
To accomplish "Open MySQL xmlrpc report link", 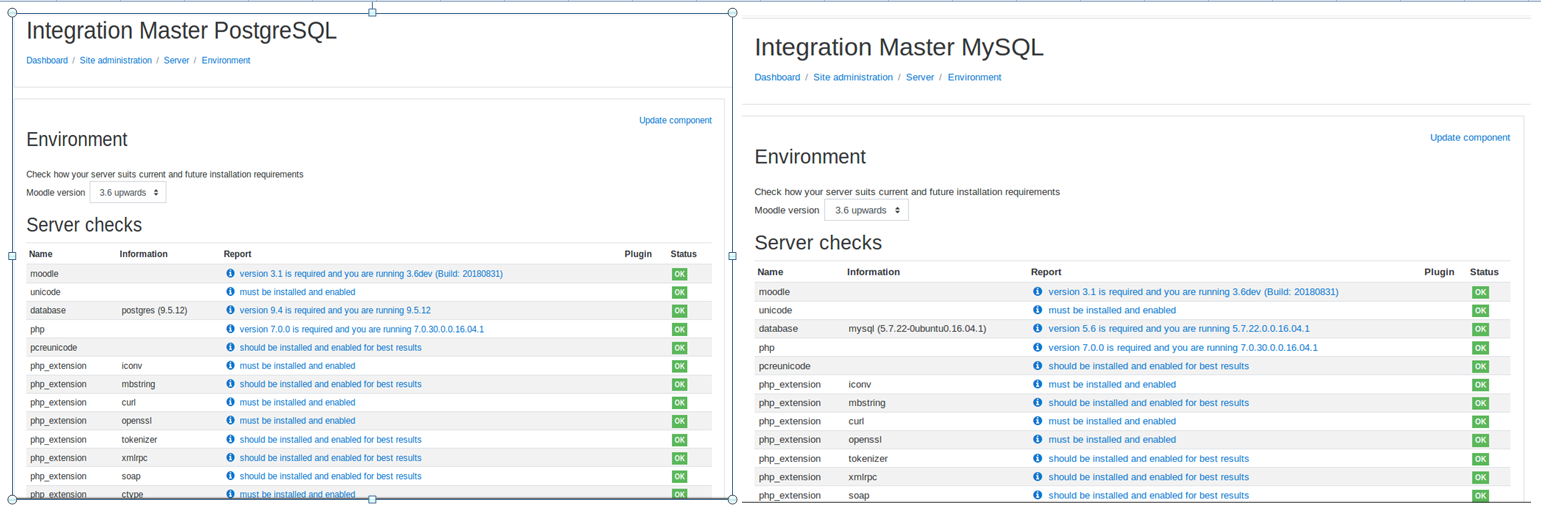I will point(1149,477).
